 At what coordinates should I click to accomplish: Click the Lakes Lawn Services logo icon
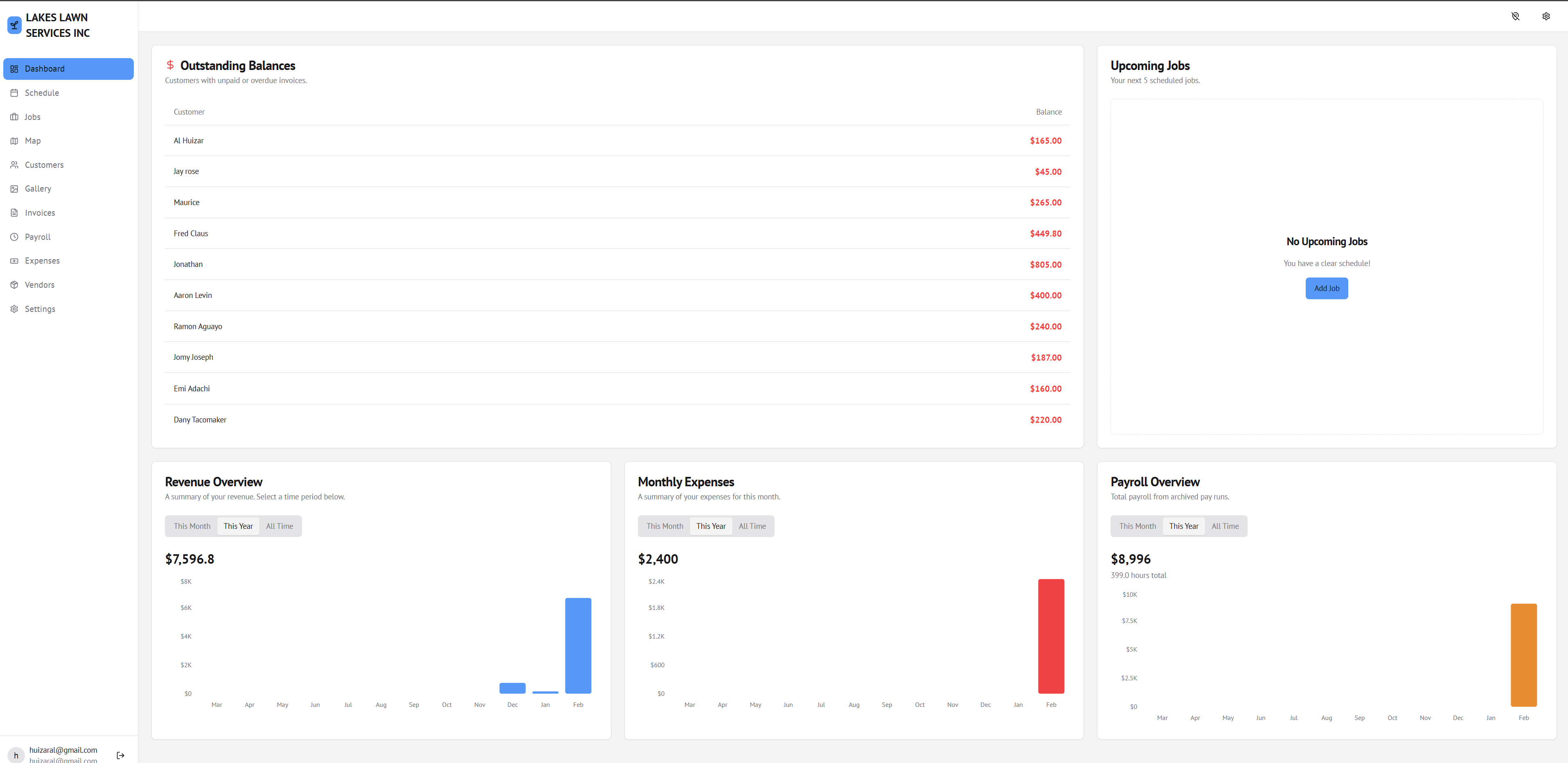click(14, 25)
